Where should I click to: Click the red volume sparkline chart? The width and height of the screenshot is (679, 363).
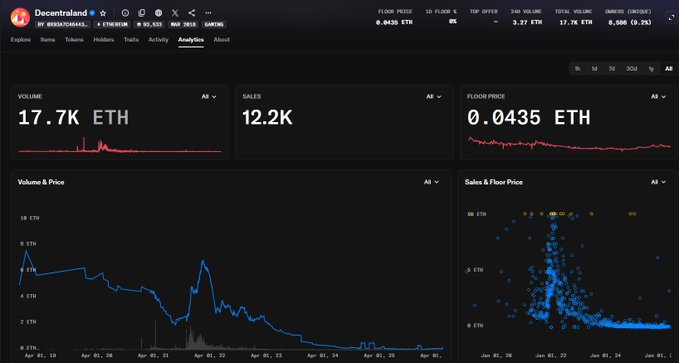pos(120,146)
